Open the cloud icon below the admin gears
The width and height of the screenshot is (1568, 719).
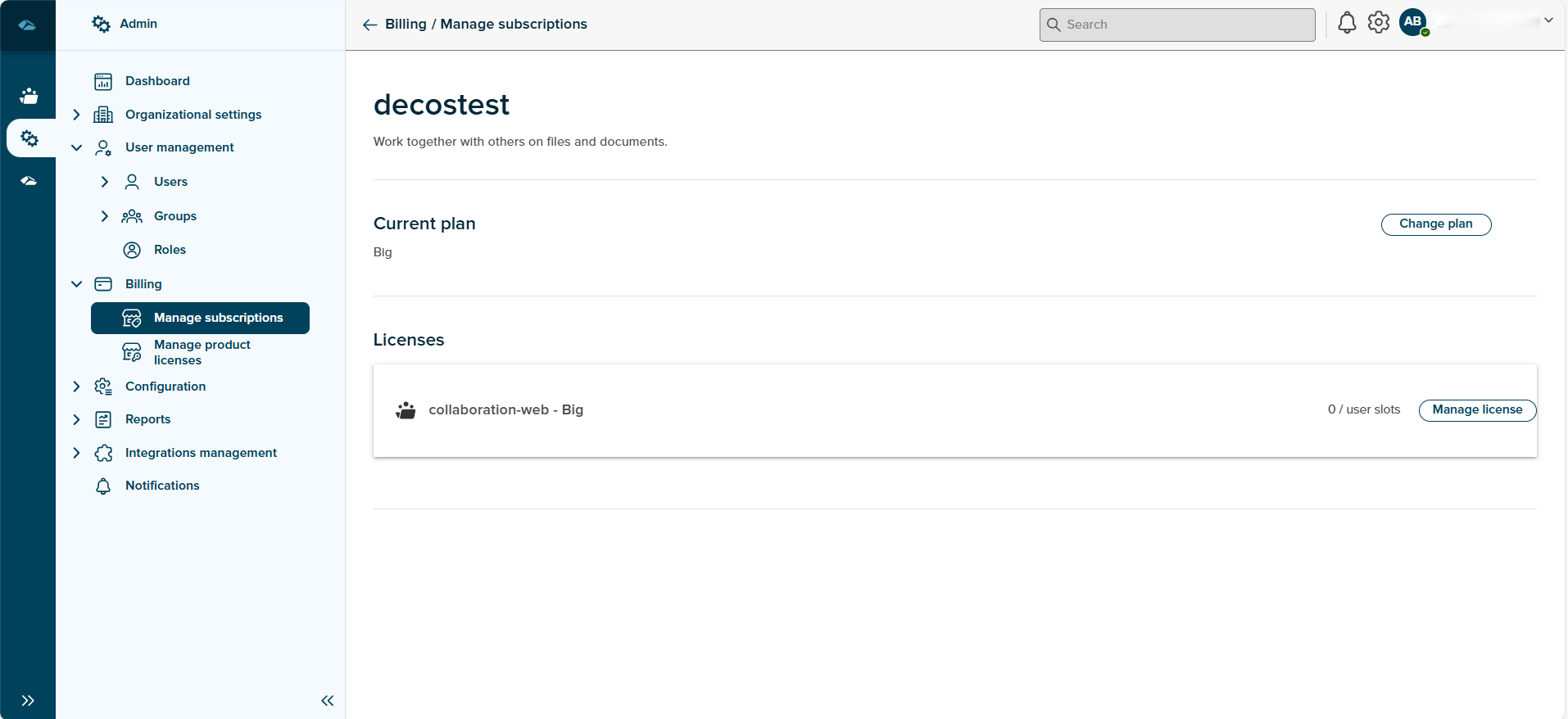click(x=29, y=180)
